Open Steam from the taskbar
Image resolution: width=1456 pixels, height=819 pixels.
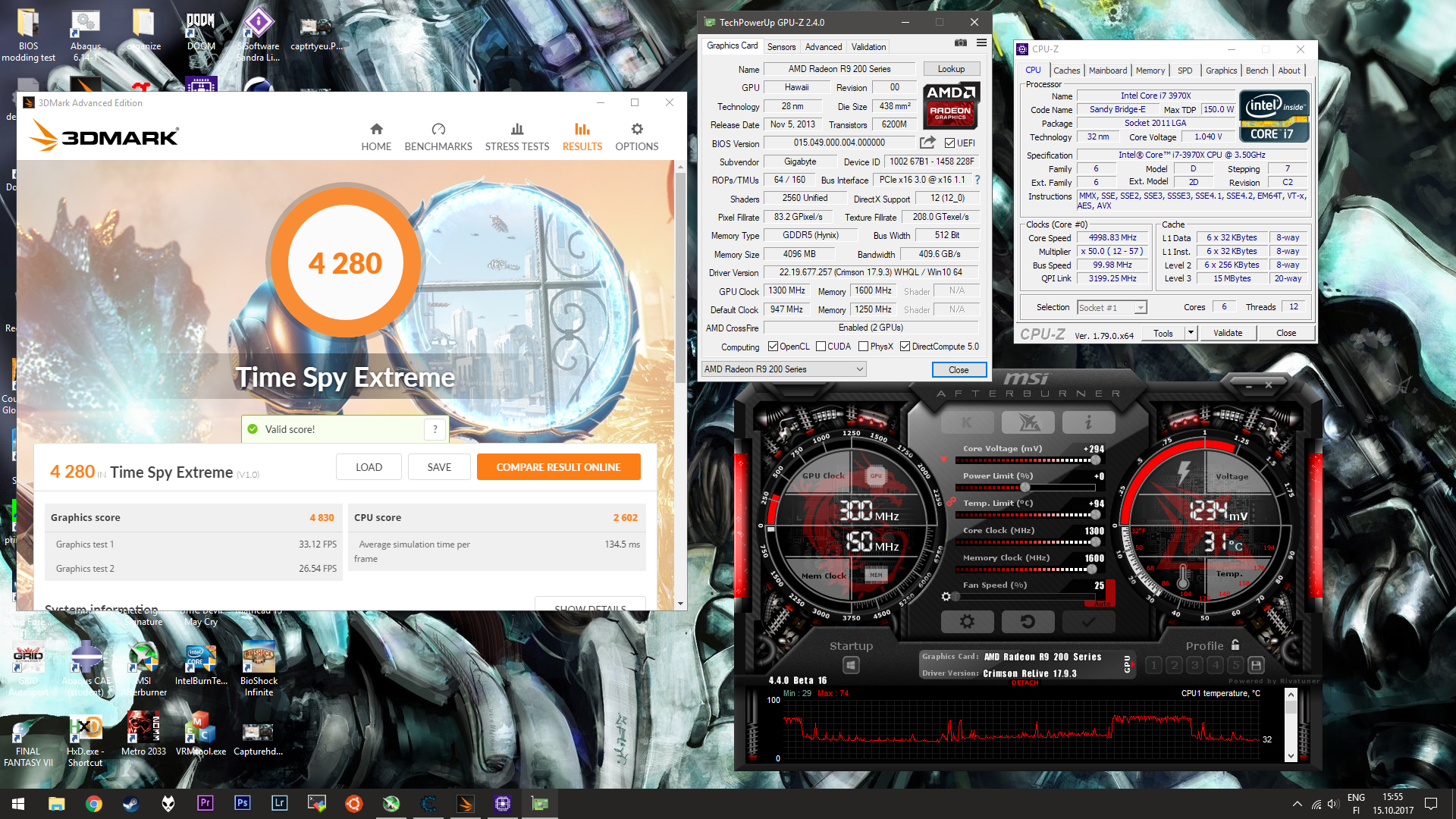(130, 804)
